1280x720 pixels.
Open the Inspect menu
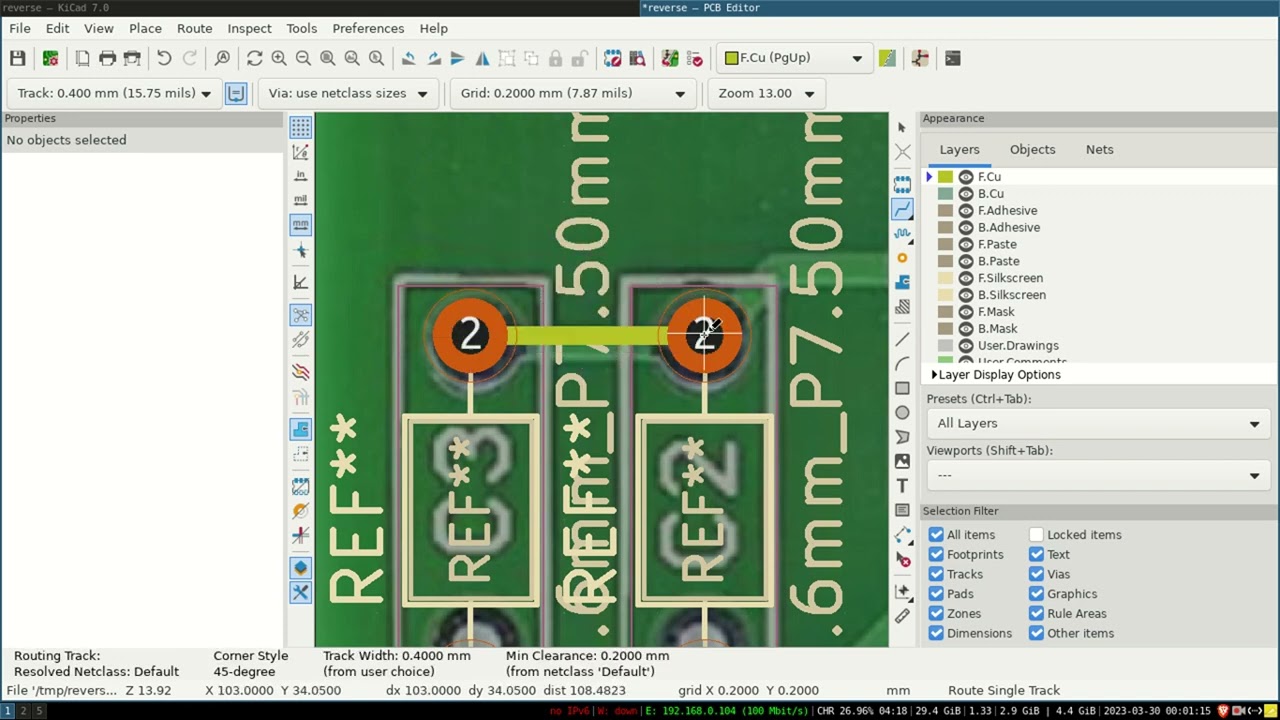(249, 28)
